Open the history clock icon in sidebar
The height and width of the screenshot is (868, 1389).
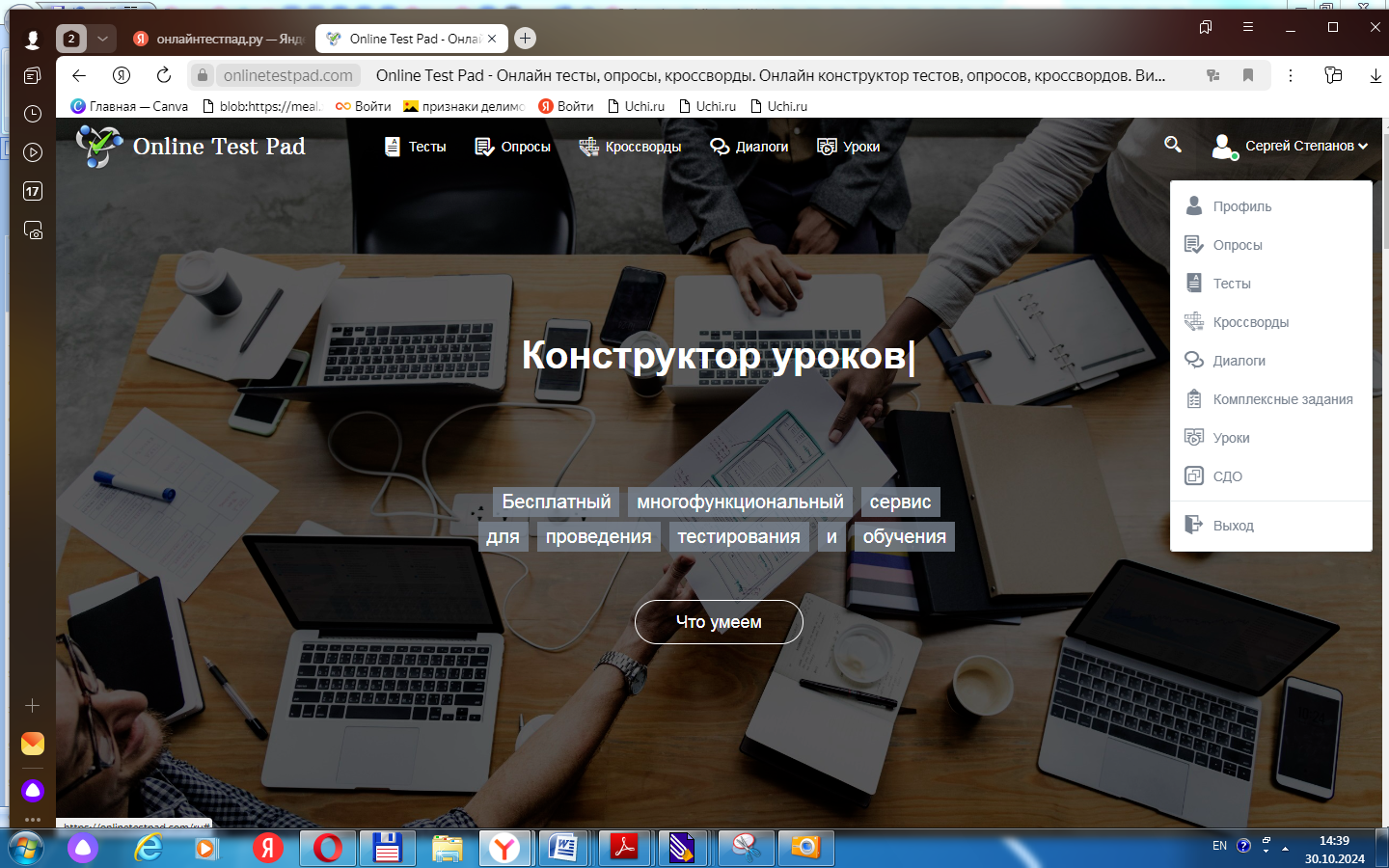pos(33,114)
